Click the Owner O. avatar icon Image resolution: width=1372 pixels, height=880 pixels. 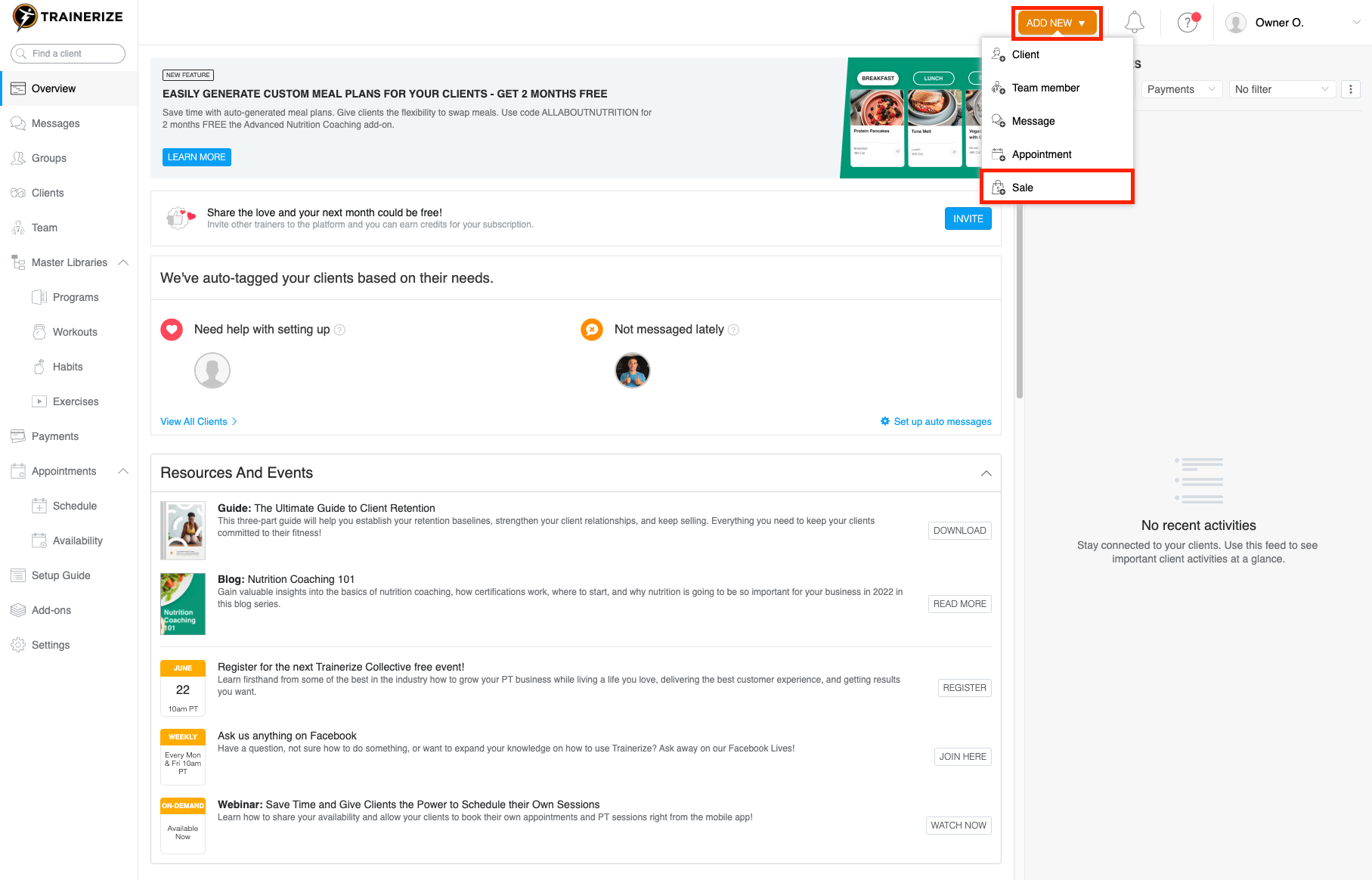tap(1236, 23)
